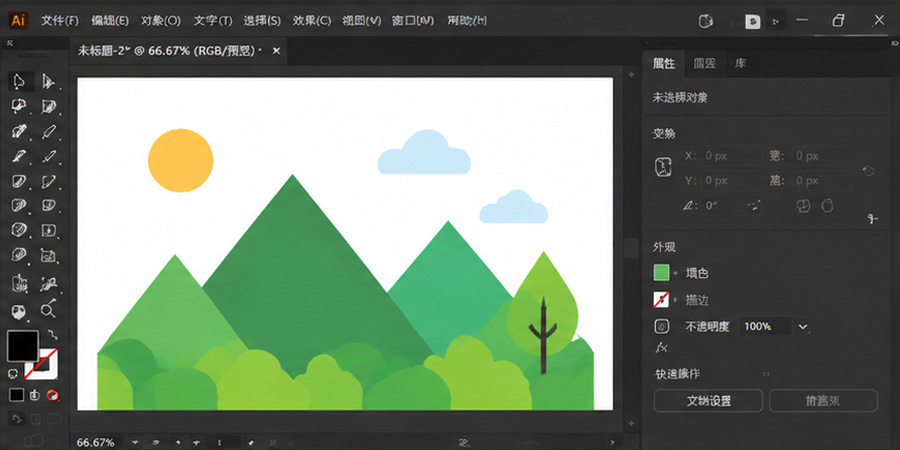The width and height of the screenshot is (900, 450).
Task: Select the none mode button in toolbar
Action: (52, 395)
